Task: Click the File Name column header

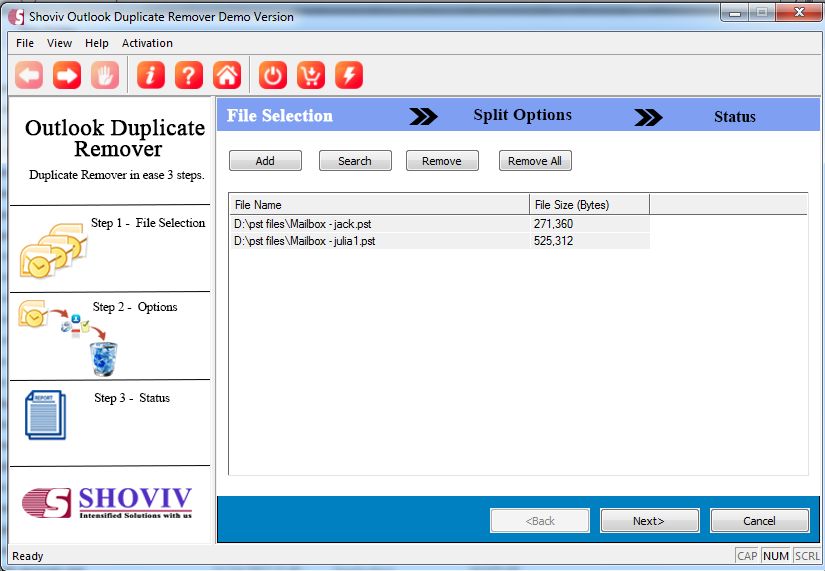Action: [x=379, y=205]
